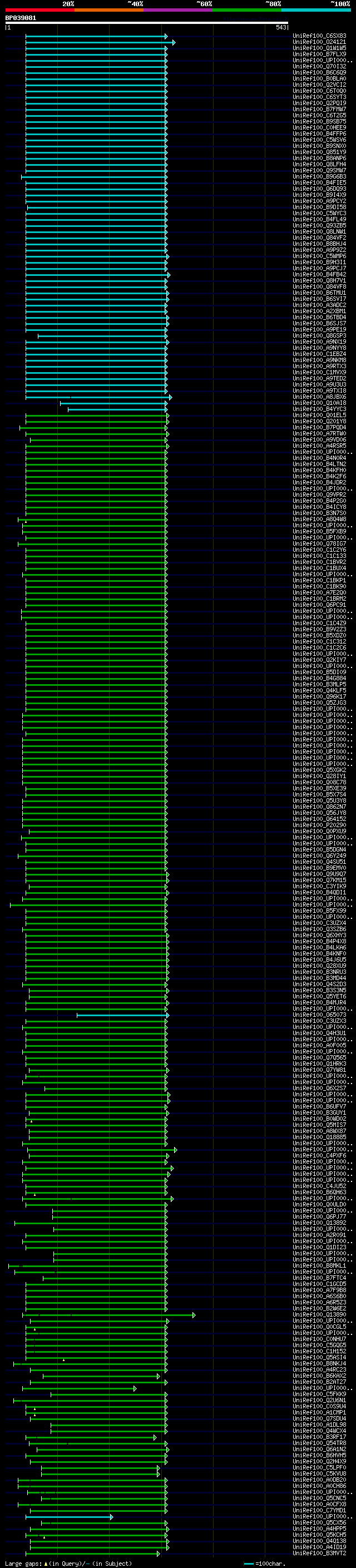Select label UniRef100_Q9VPR2
Image resolution: width=356 pixels, height=1568 pixels.
click(x=319, y=495)
